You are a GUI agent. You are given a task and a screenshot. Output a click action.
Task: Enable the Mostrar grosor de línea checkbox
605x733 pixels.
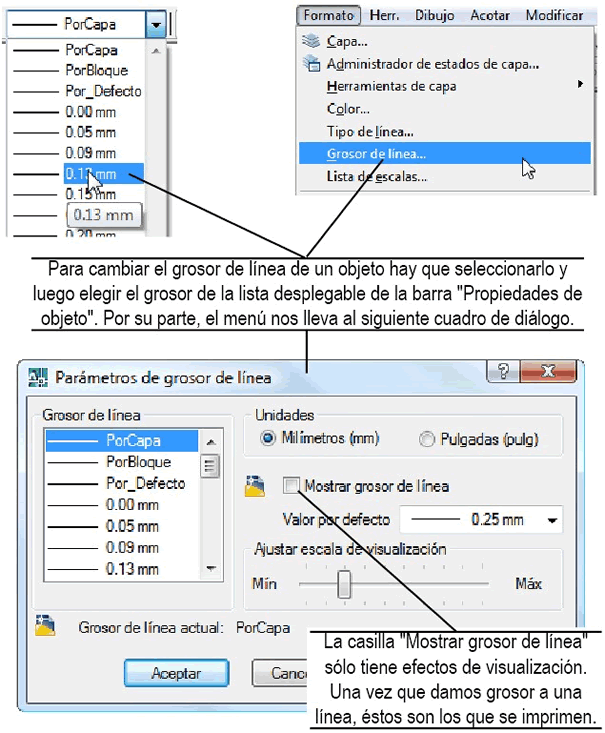[x=291, y=486]
